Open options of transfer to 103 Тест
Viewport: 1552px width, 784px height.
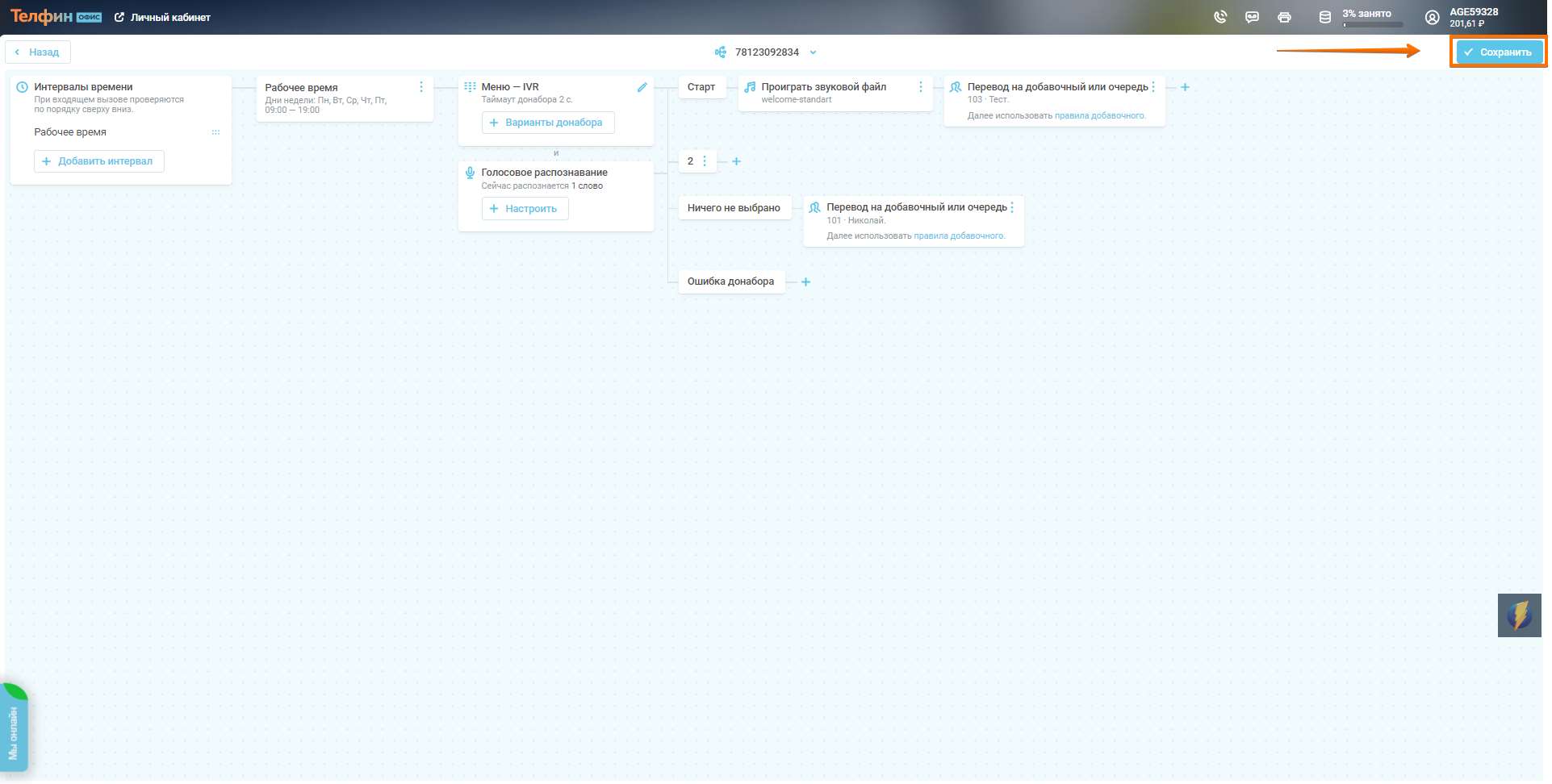pyautogui.click(x=1153, y=87)
